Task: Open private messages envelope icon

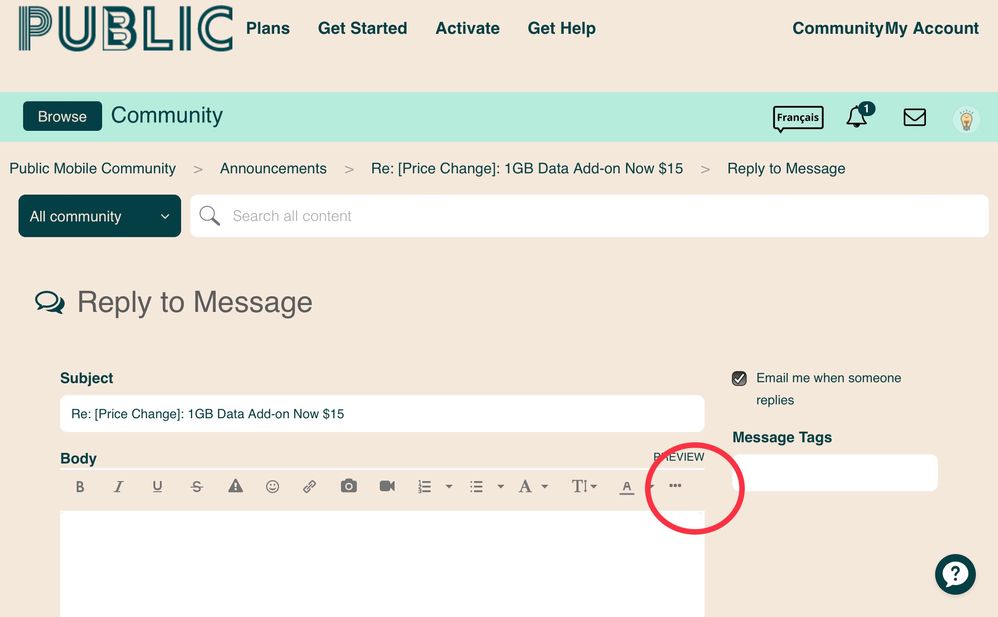Action: click(x=914, y=117)
